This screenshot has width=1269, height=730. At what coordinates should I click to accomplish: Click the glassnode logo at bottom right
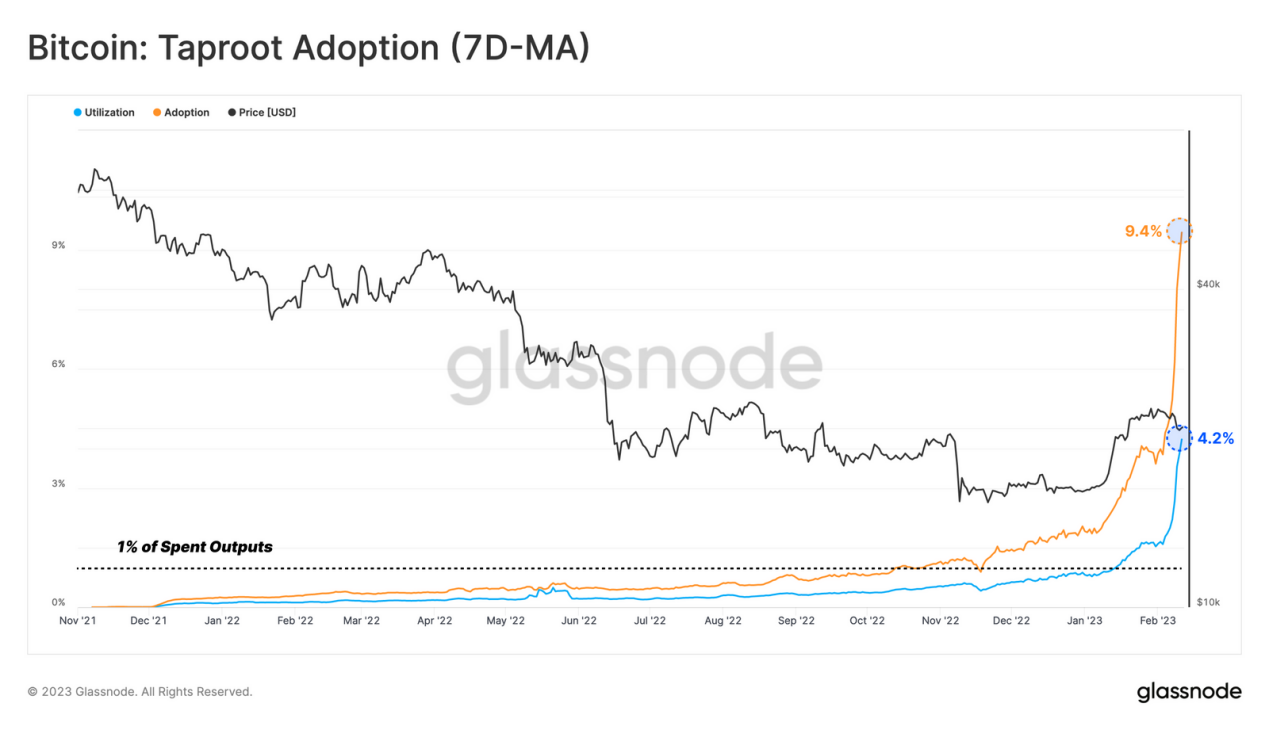[x=1189, y=692]
